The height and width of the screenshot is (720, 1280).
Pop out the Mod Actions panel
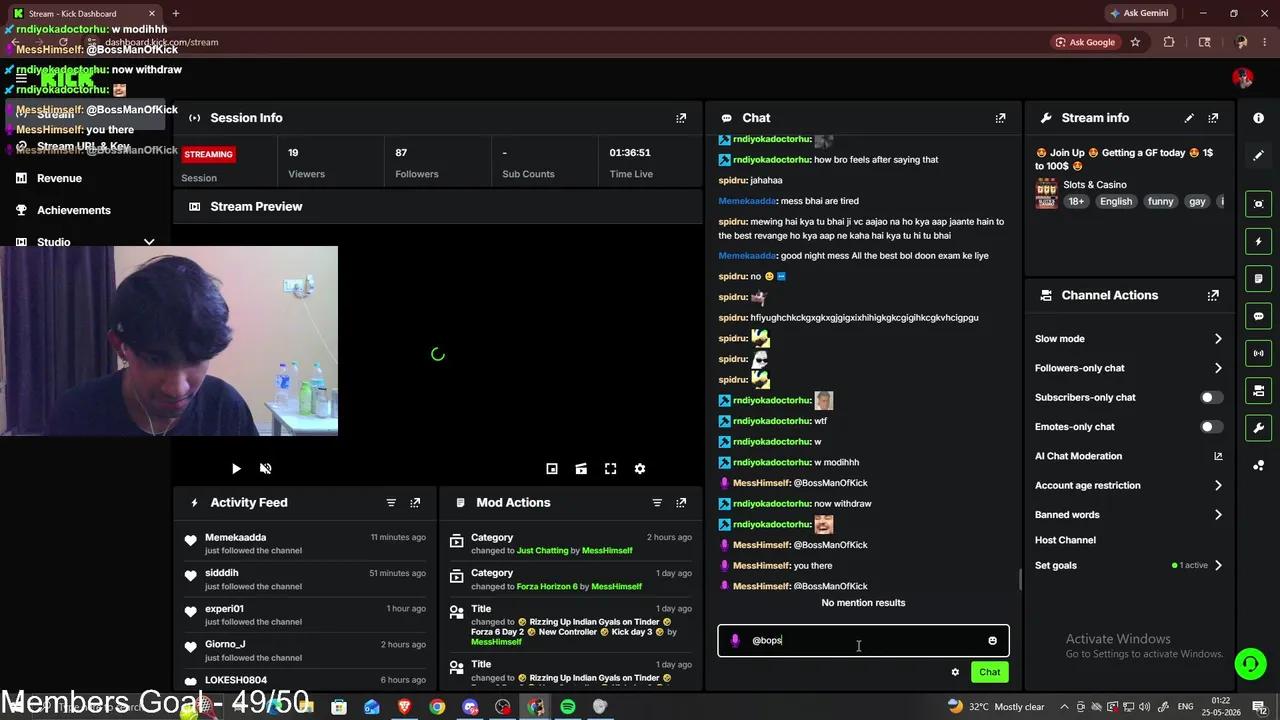tap(681, 503)
